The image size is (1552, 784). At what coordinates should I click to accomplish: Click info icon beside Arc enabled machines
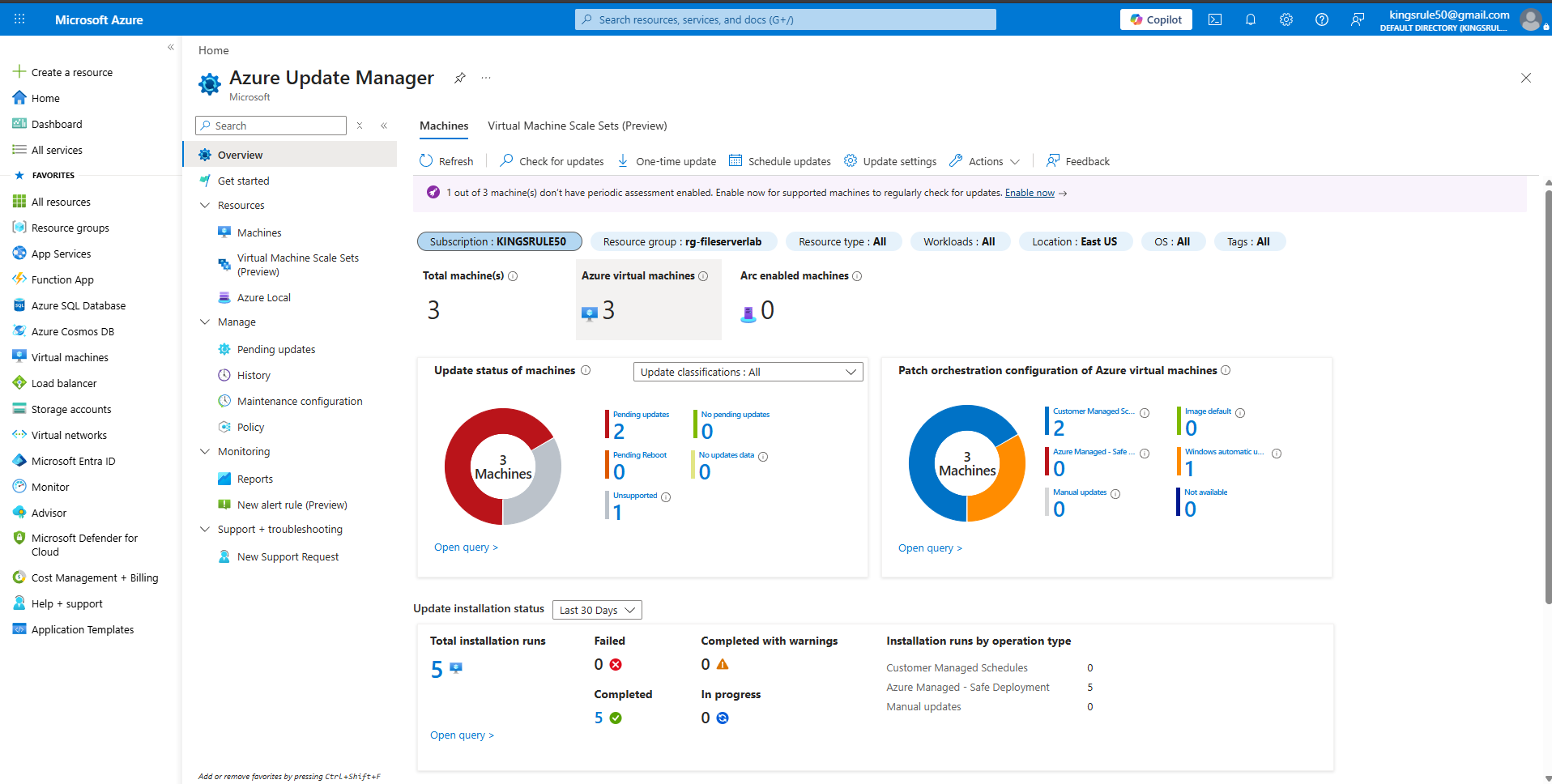(857, 276)
